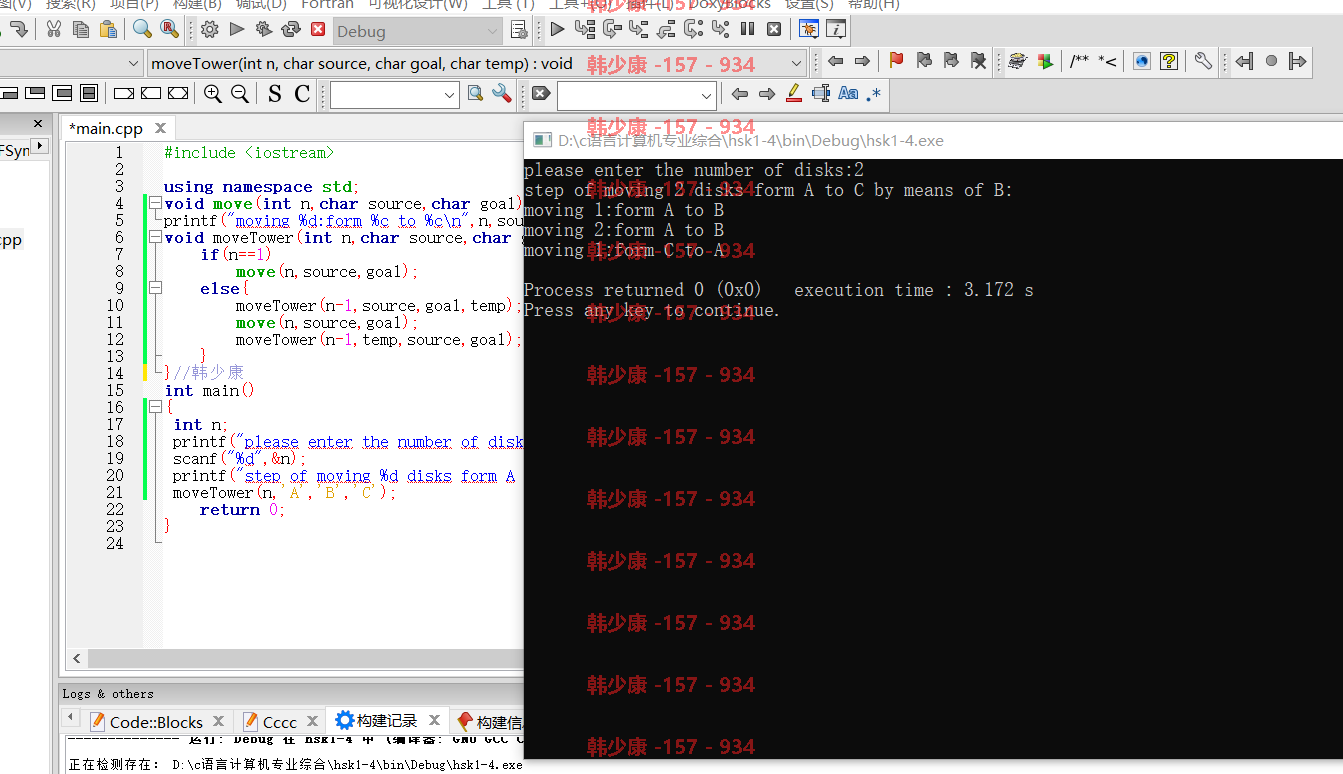Toggle the Match case Aa option
The image size is (1343, 774).
(848, 94)
